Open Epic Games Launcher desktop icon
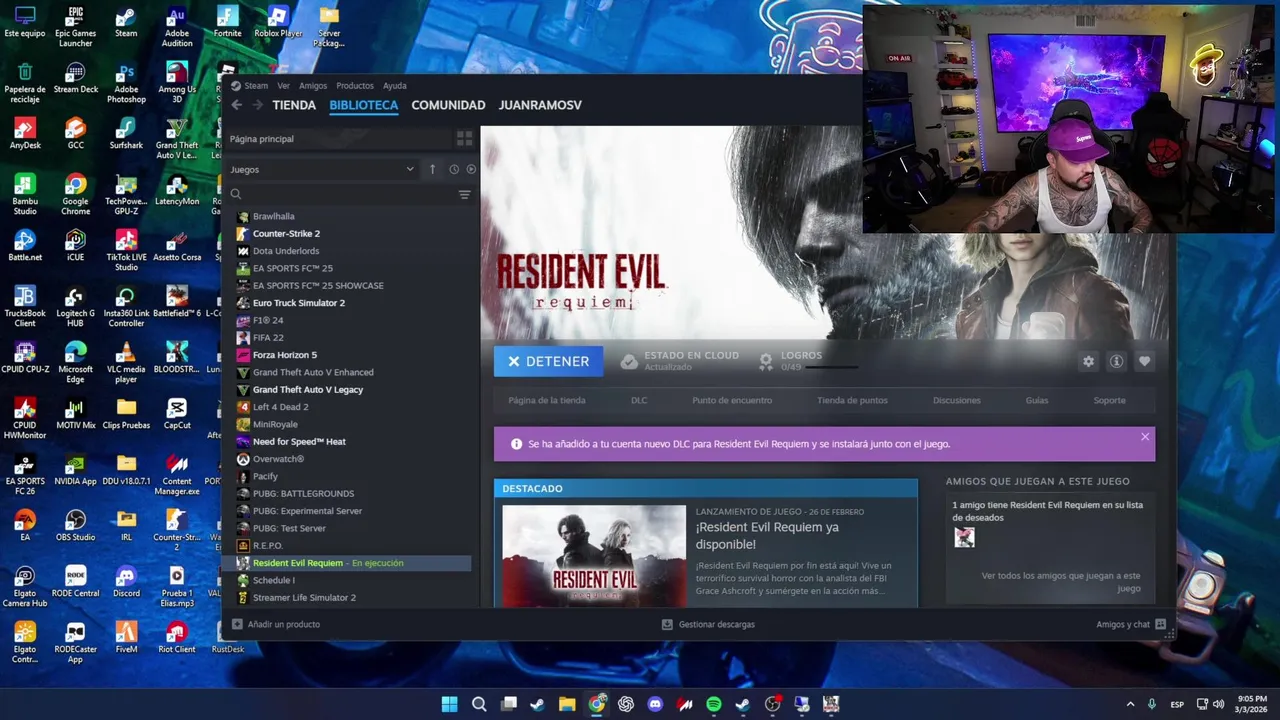Image resolution: width=1280 pixels, height=720 pixels. pyautogui.click(x=75, y=27)
